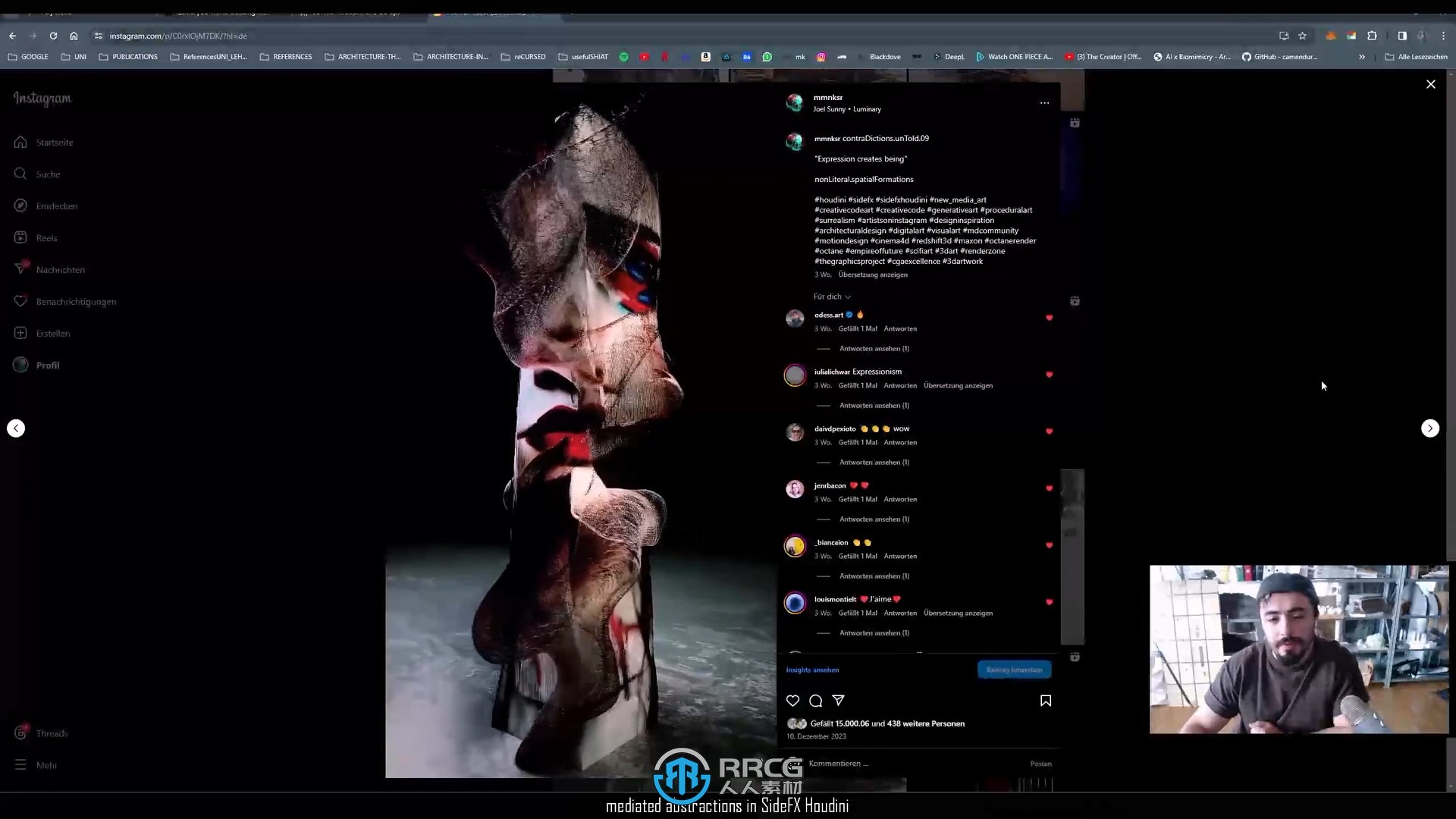The image size is (1456, 819).
Task: Click Joel Sunny • Luminary audio link
Action: click(847, 109)
